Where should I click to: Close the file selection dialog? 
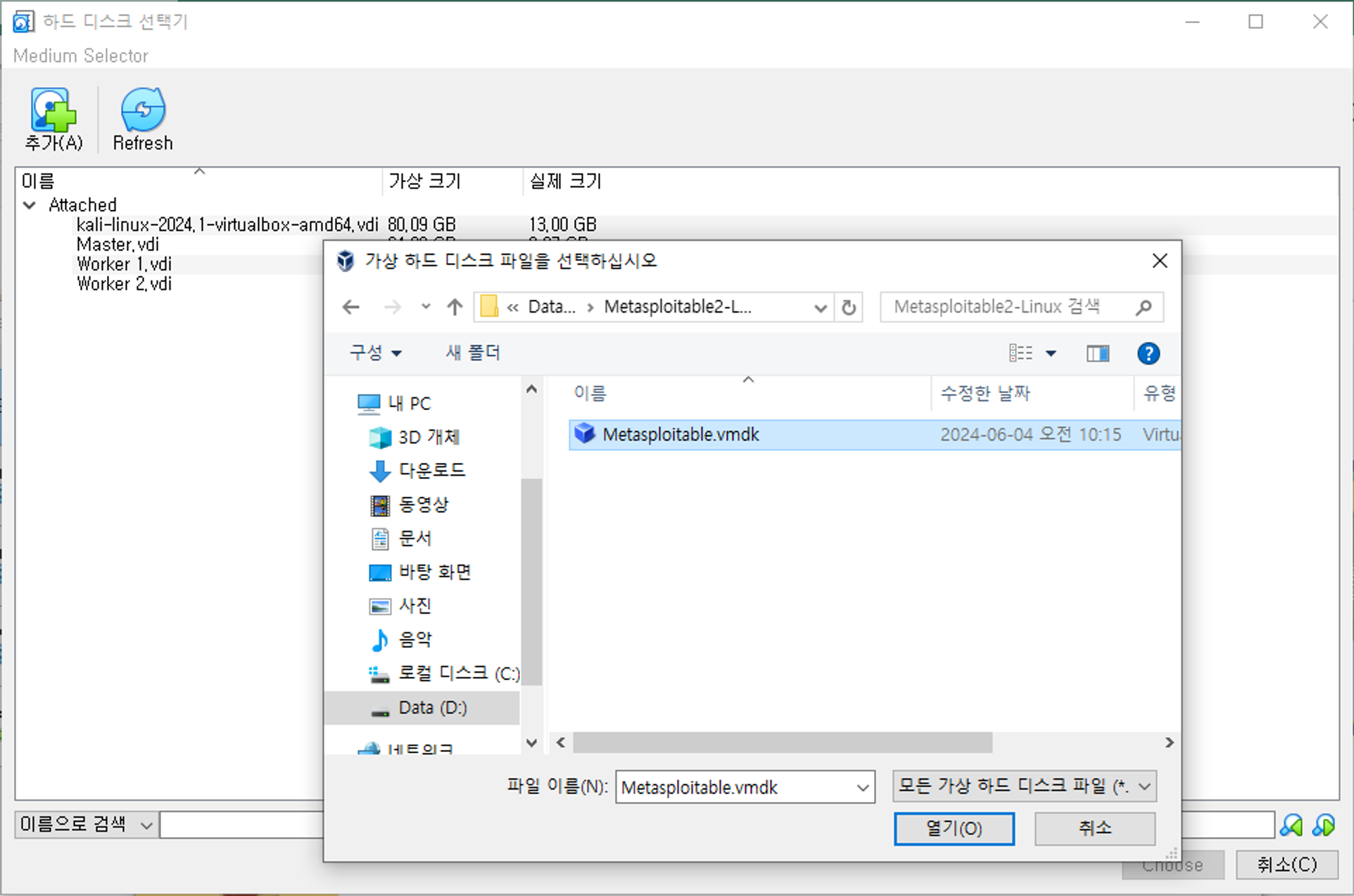coord(1160,261)
